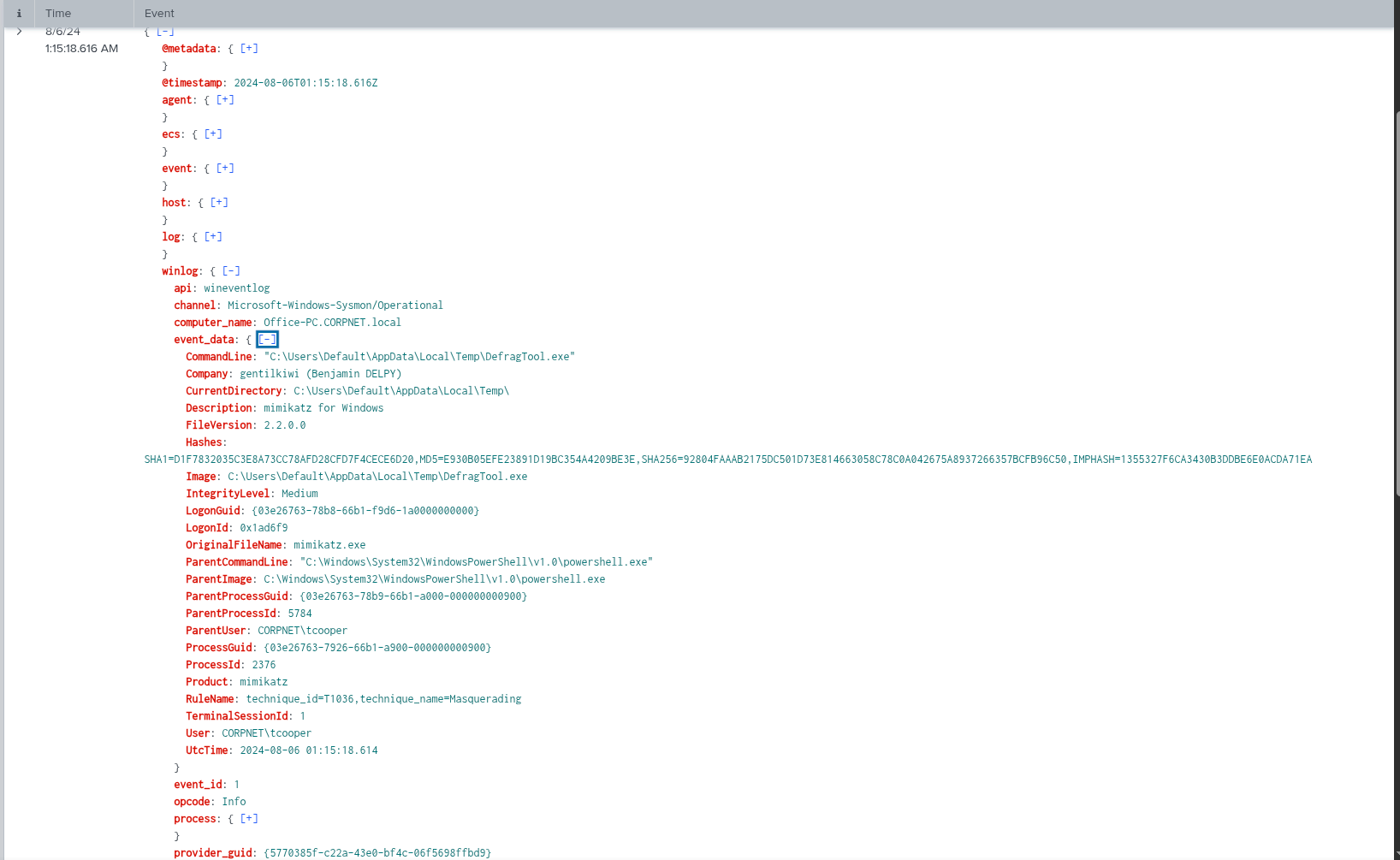Collapse the event_data object

coord(267,340)
